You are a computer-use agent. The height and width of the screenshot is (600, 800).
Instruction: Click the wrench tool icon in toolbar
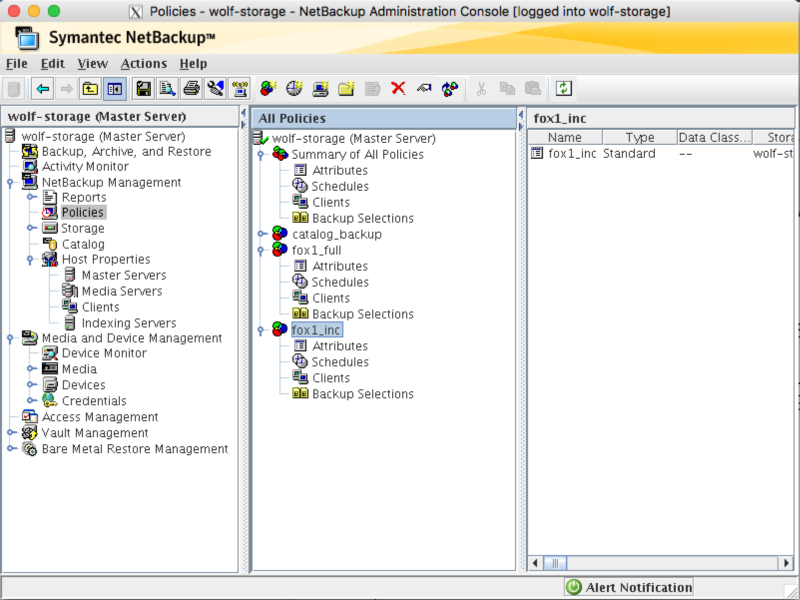tap(215, 89)
